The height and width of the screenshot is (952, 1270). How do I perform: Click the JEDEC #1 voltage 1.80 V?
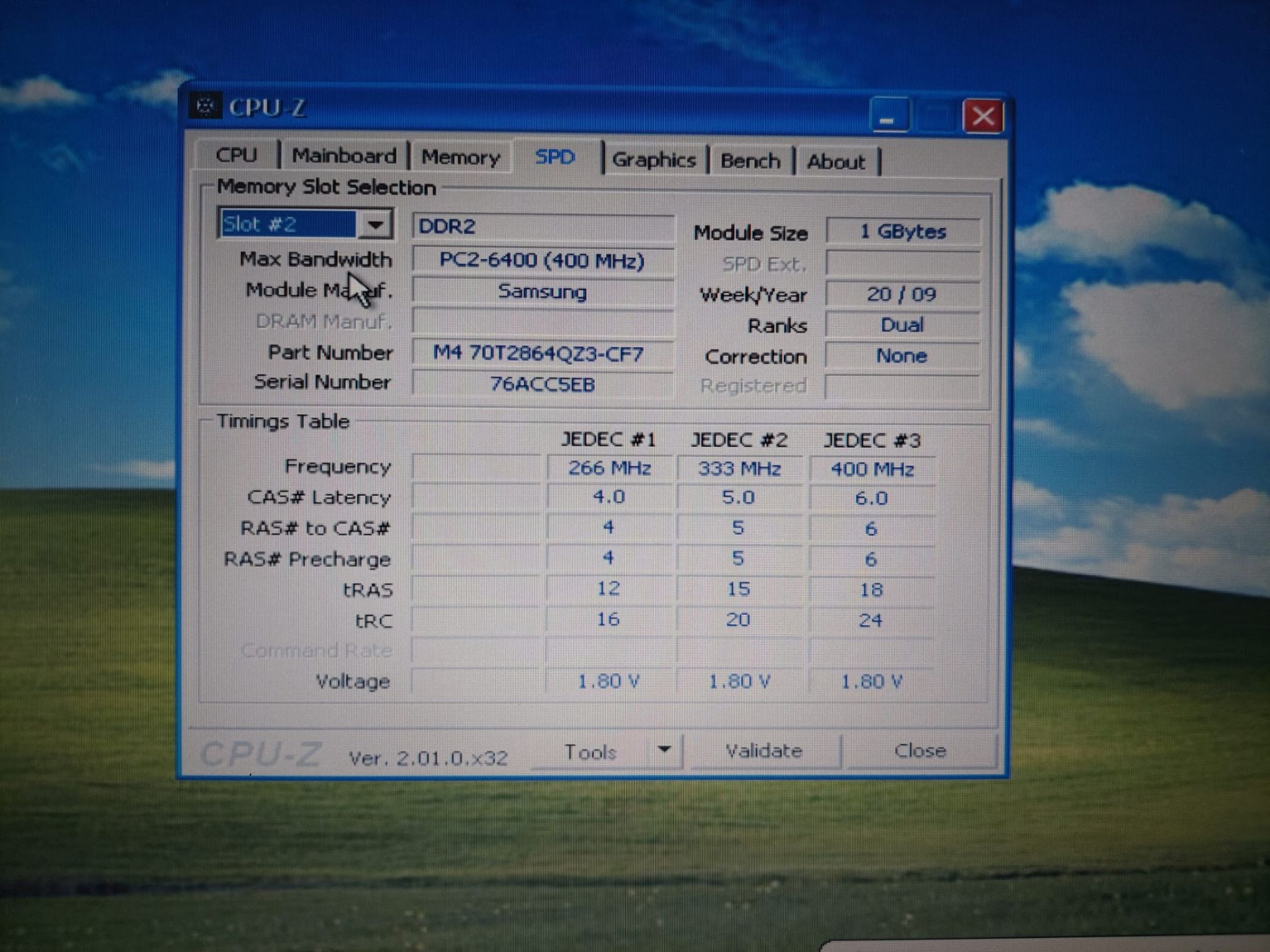(x=609, y=681)
